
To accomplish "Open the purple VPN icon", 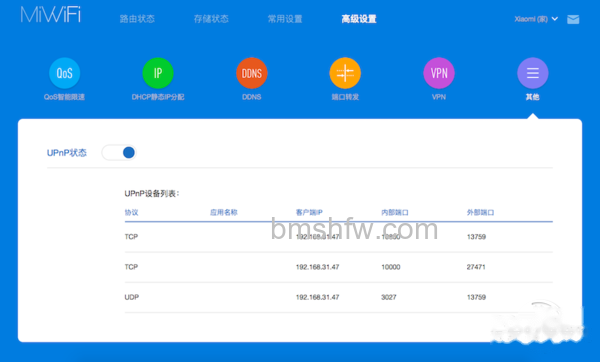I will 439,73.
